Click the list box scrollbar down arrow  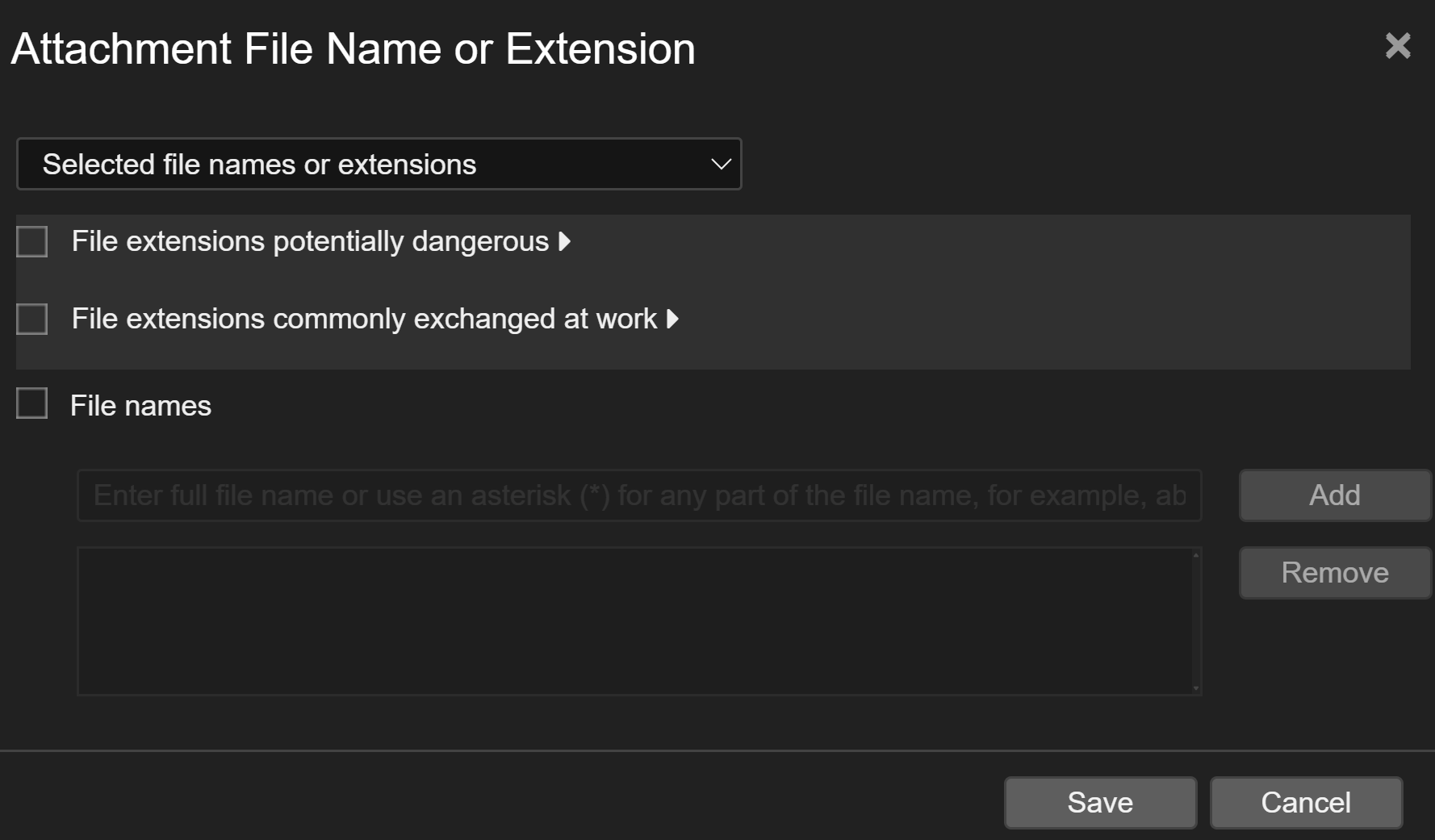pos(1196,688)
